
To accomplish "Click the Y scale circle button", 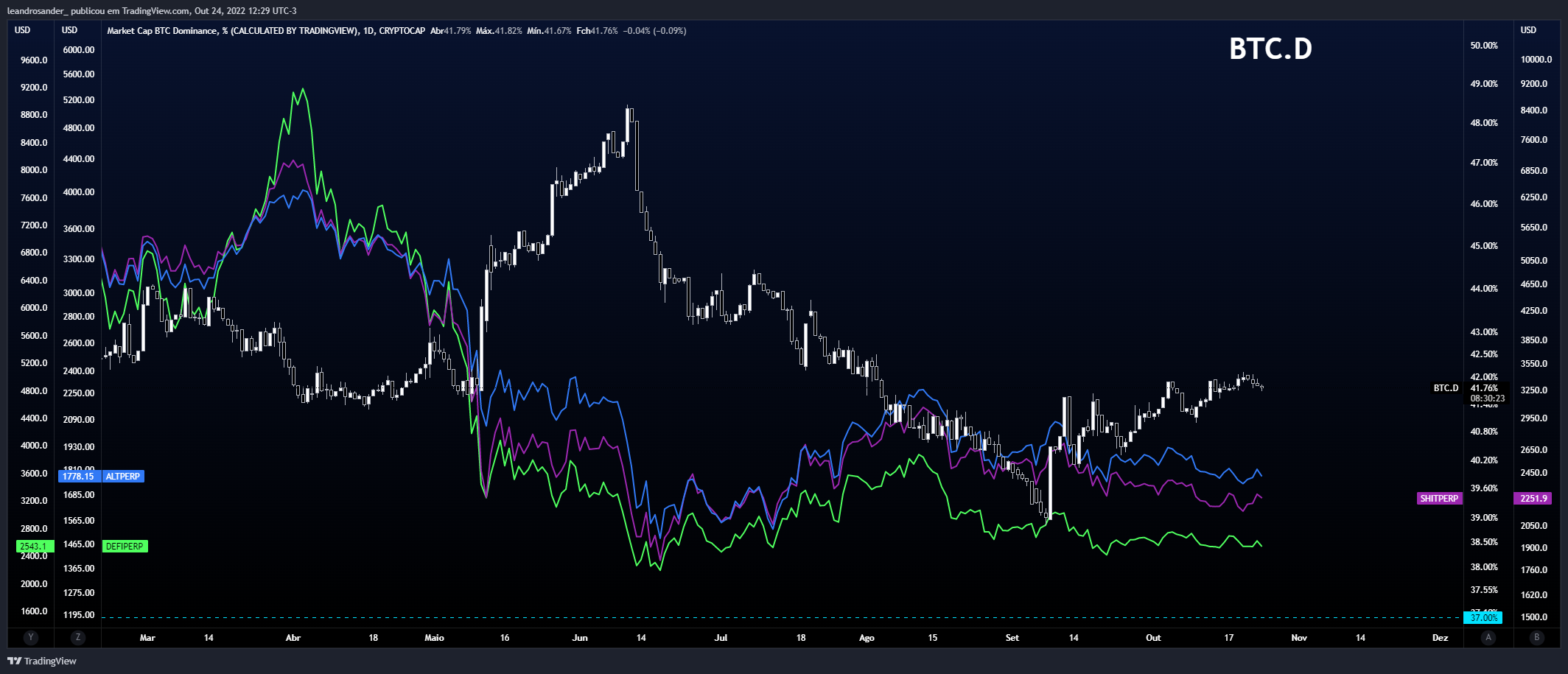I will pyautogui.click(x=30, y=637).
